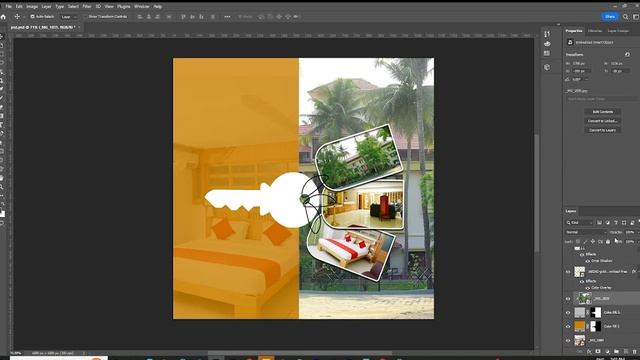Toggle the Show Transform Controls checkbox
640x360 pixels.
tap(86, 17)
